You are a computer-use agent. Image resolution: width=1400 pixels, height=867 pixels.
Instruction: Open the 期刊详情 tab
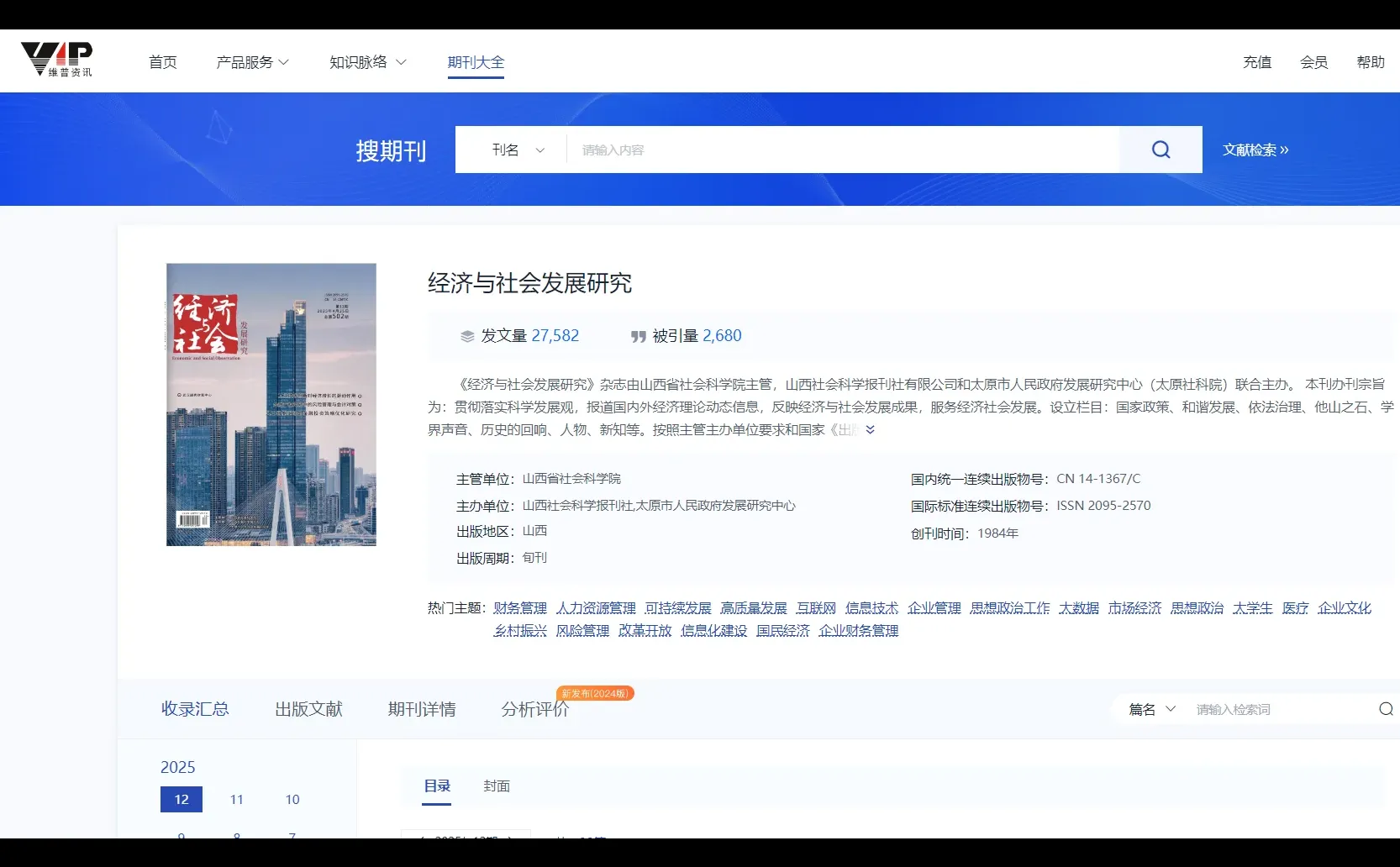[x=421, y=709]
